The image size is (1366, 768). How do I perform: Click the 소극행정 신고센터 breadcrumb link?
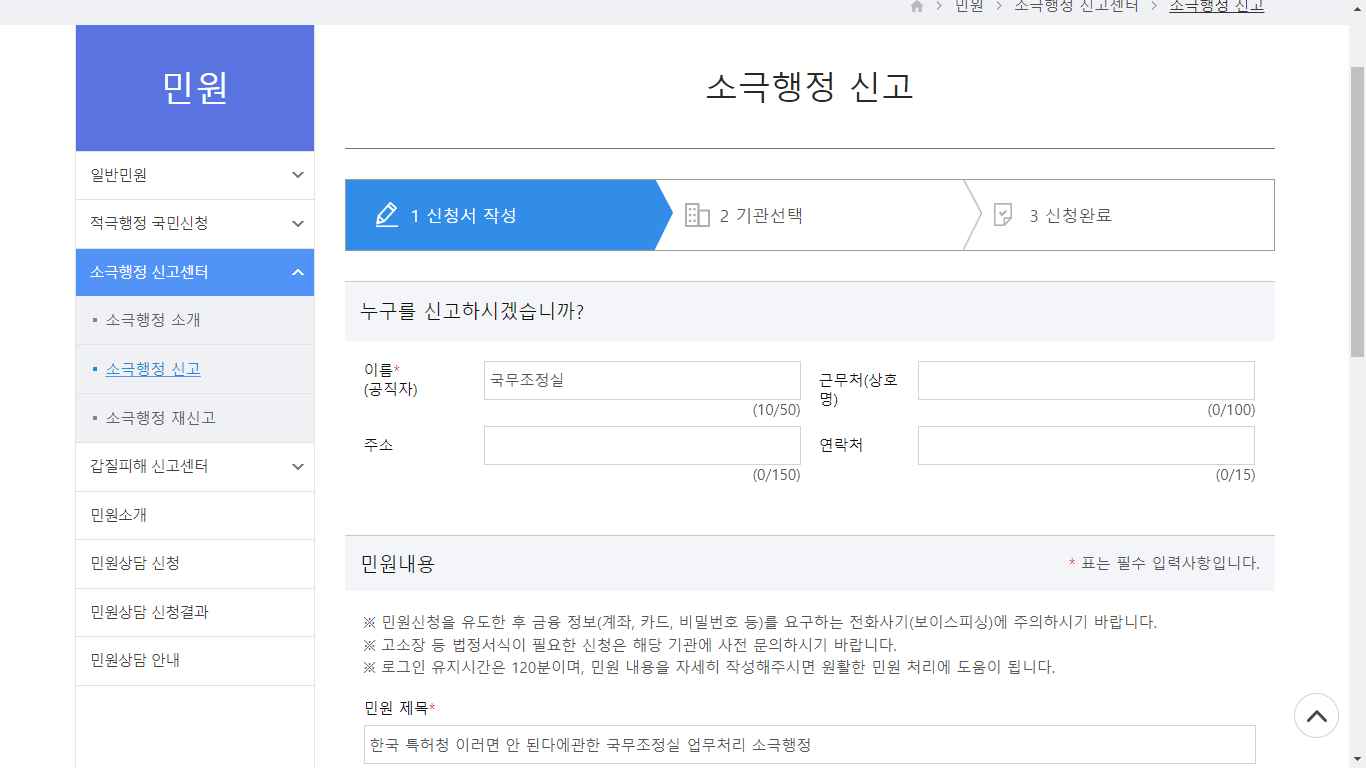1076,6
